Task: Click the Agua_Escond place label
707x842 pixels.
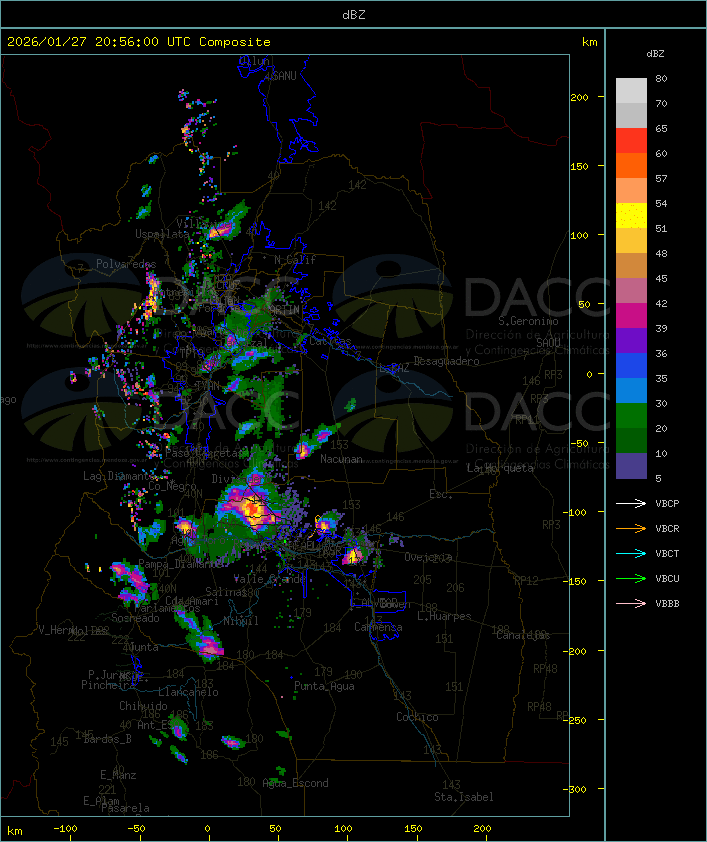Action: pos(295,783)
